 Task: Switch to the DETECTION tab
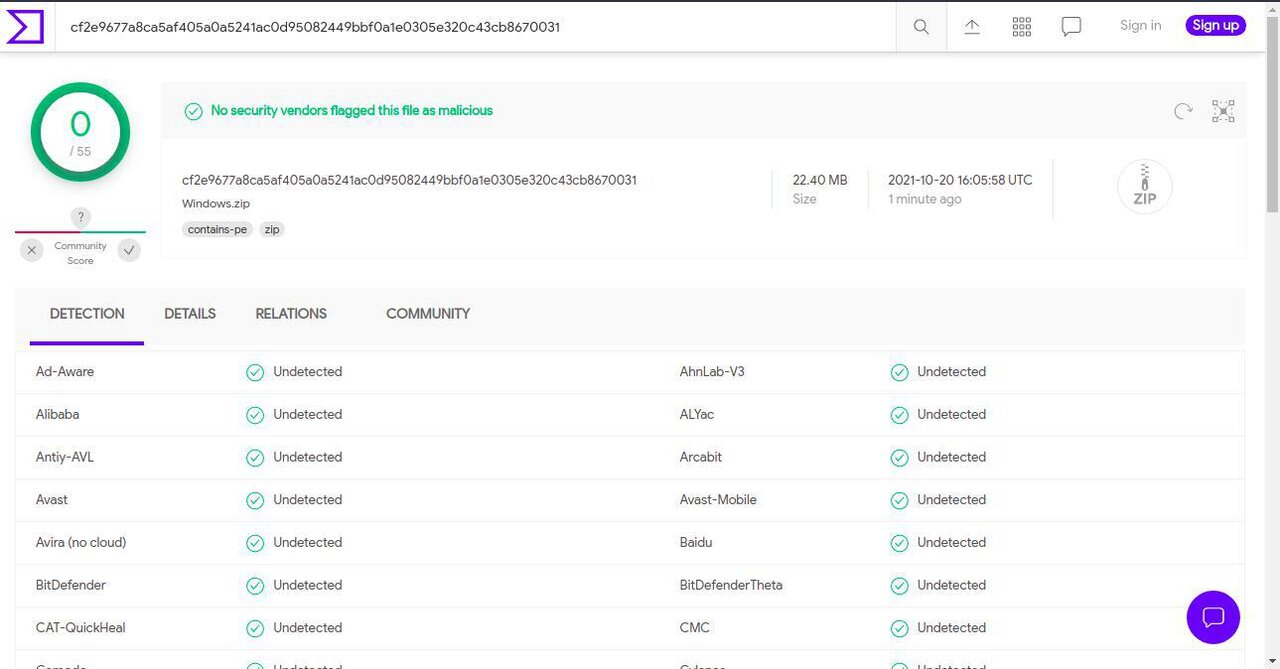point(87,314)
